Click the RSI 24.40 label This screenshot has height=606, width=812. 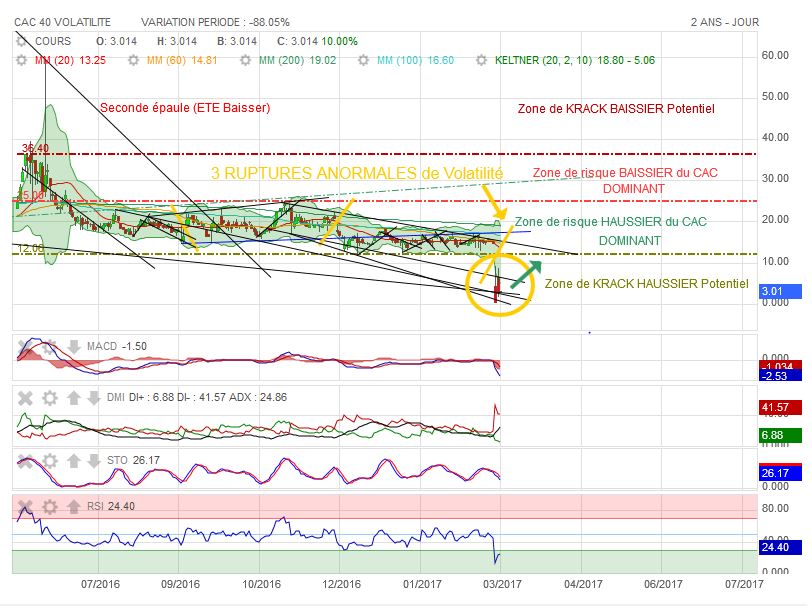pos(110,506)
